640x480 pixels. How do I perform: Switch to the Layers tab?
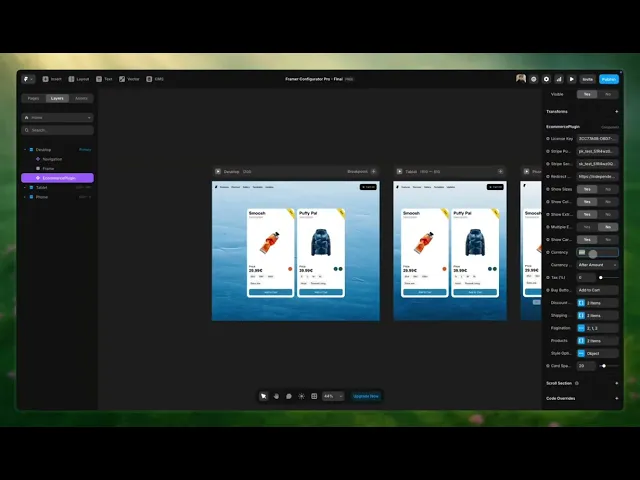point(57,98)
